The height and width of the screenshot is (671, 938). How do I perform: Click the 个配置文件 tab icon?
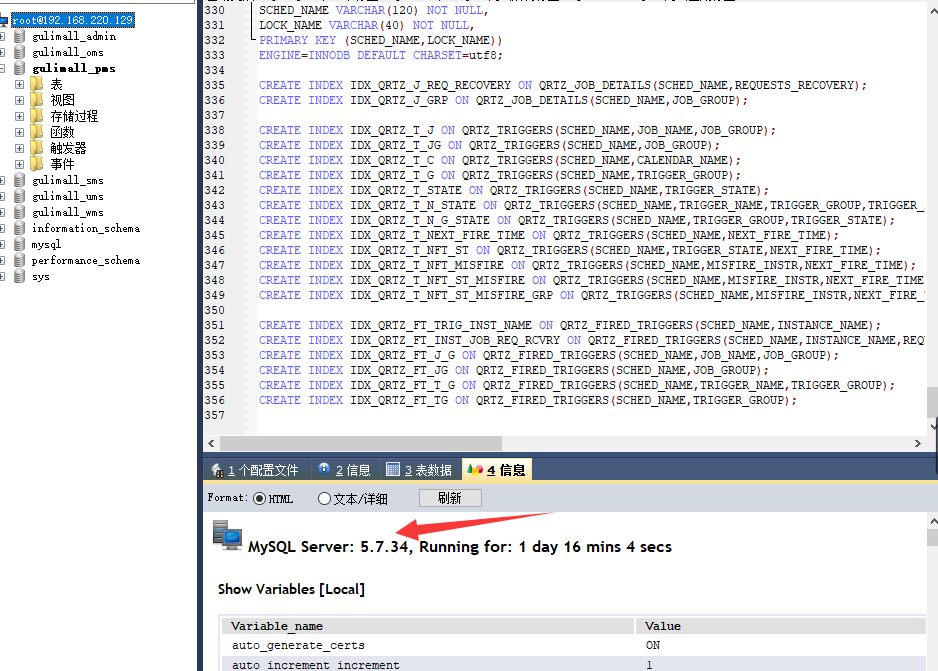pos(218,470)
